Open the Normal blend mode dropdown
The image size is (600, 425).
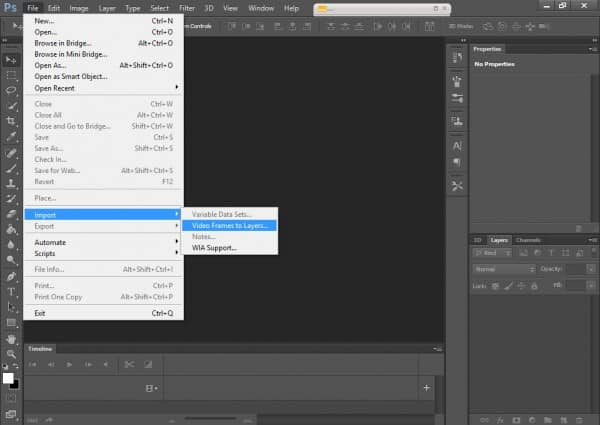point(504,269)
